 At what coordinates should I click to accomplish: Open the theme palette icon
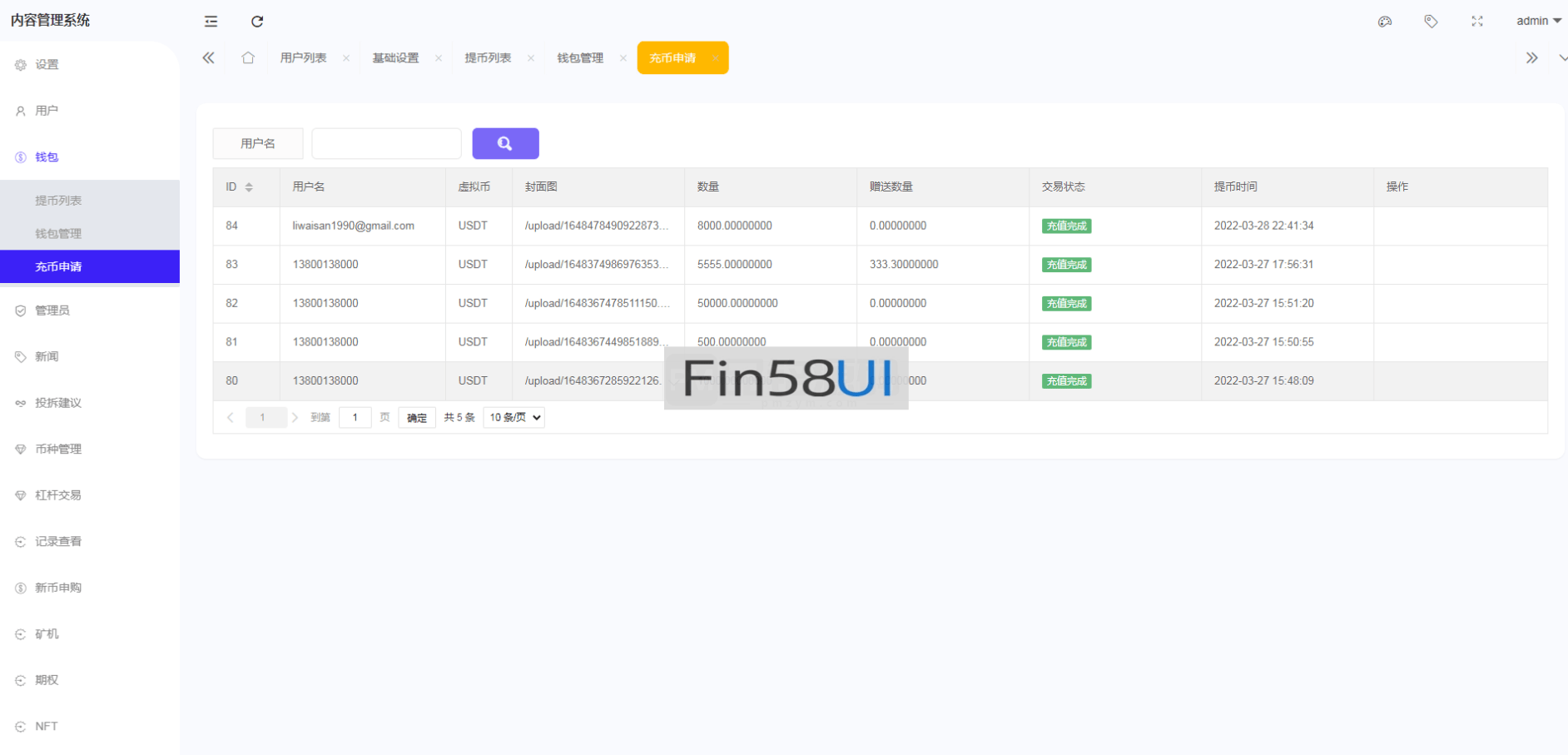click(1385, 22)
